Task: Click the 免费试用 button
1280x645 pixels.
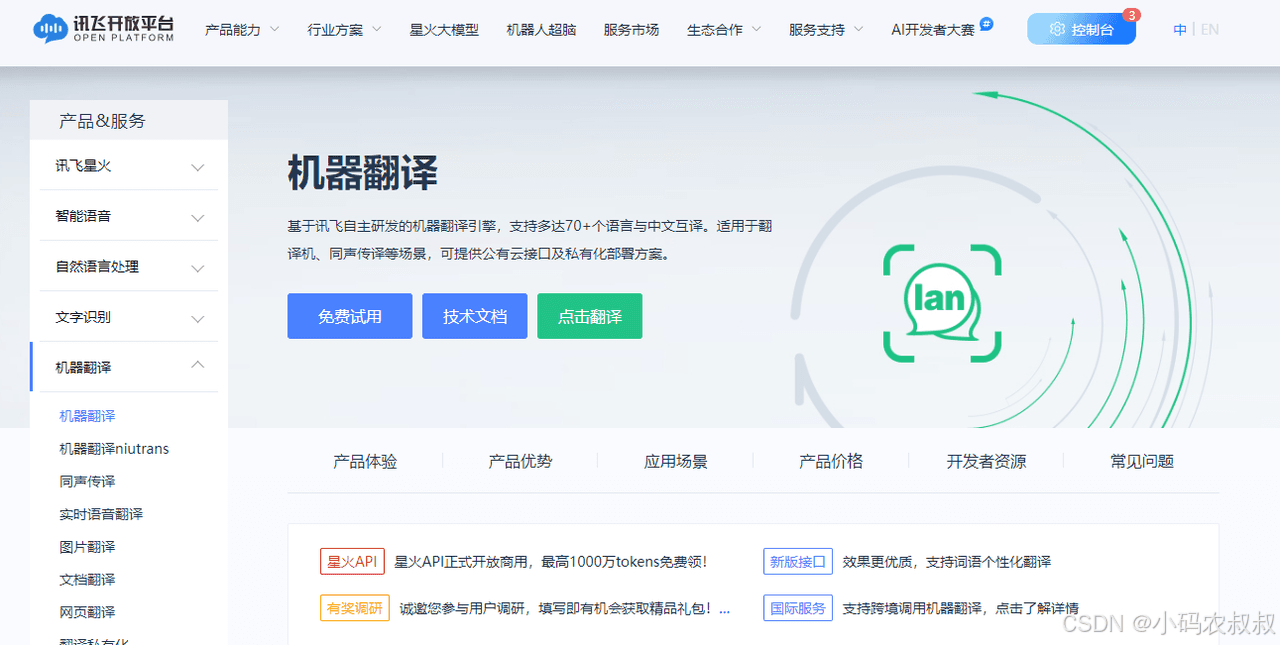Action: click(350, 316)
